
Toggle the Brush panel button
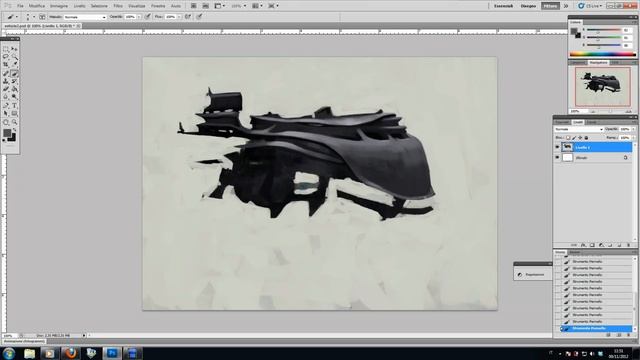[x=42, y=17]
